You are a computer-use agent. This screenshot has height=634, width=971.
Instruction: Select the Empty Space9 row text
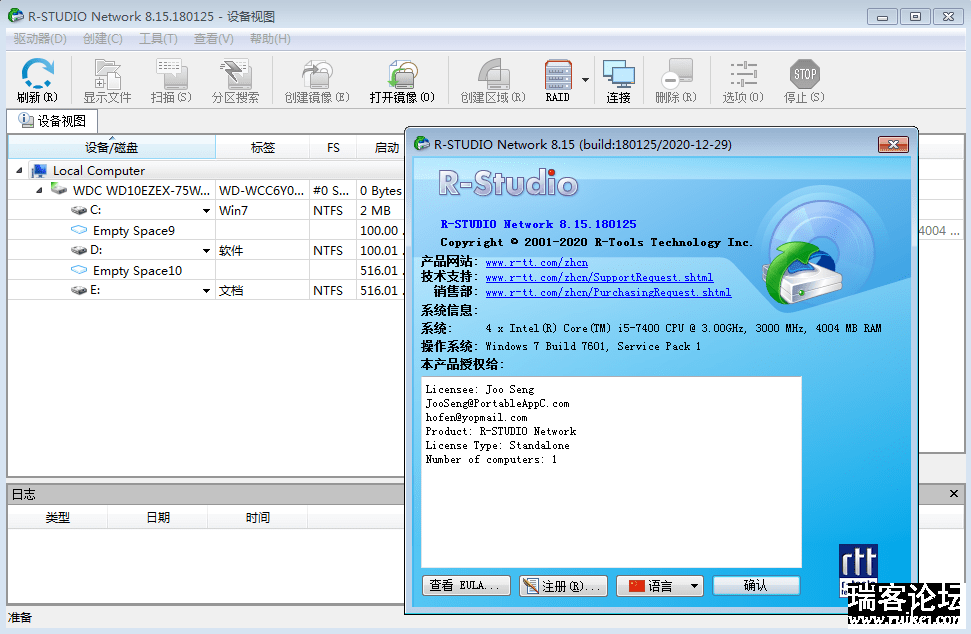(x=134, y=231)
